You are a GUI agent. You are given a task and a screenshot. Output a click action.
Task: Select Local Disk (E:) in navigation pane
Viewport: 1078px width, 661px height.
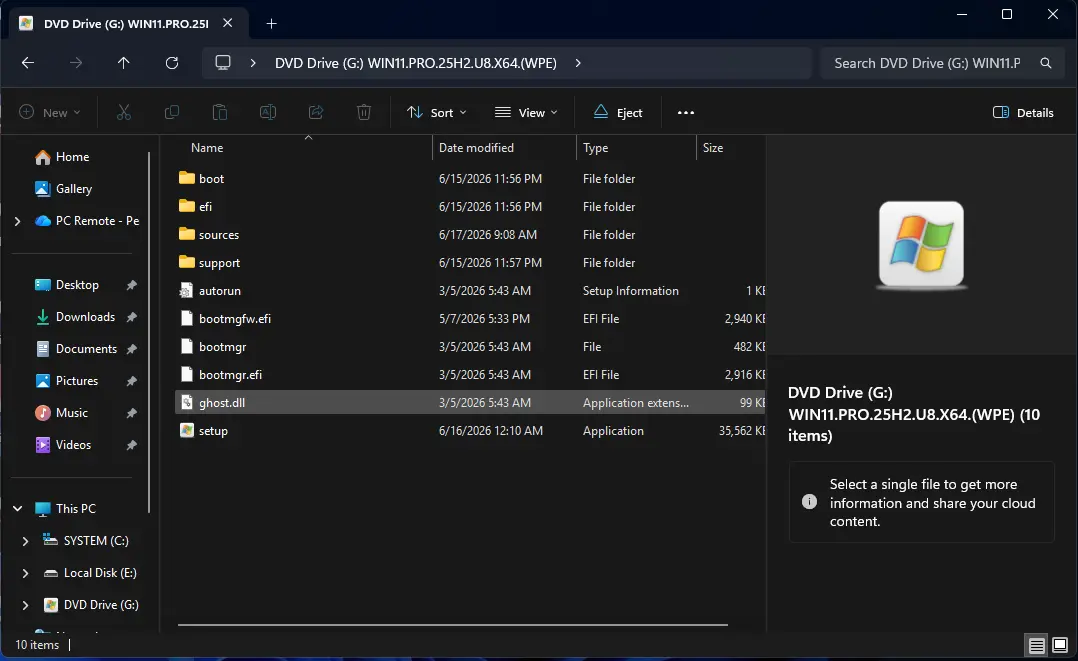(100, 573)
